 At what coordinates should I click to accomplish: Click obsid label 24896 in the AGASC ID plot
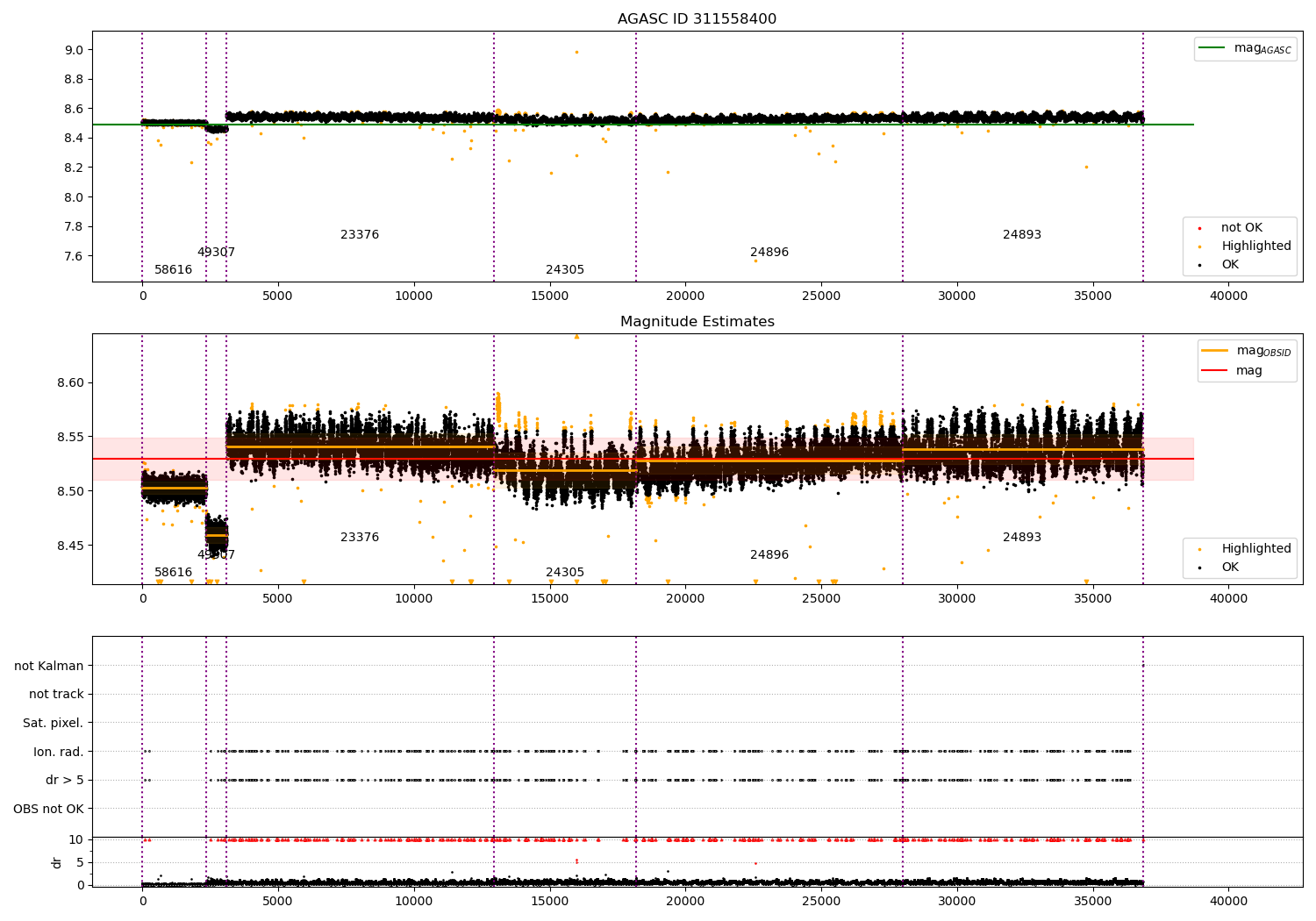pyautogui.click(x=769, y=252)
